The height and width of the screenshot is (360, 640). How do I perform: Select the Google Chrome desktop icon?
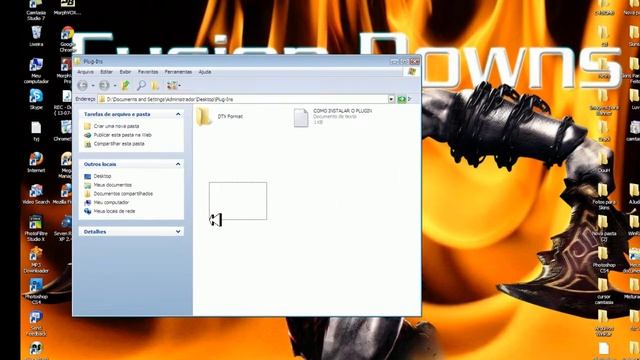click(67, 39)
